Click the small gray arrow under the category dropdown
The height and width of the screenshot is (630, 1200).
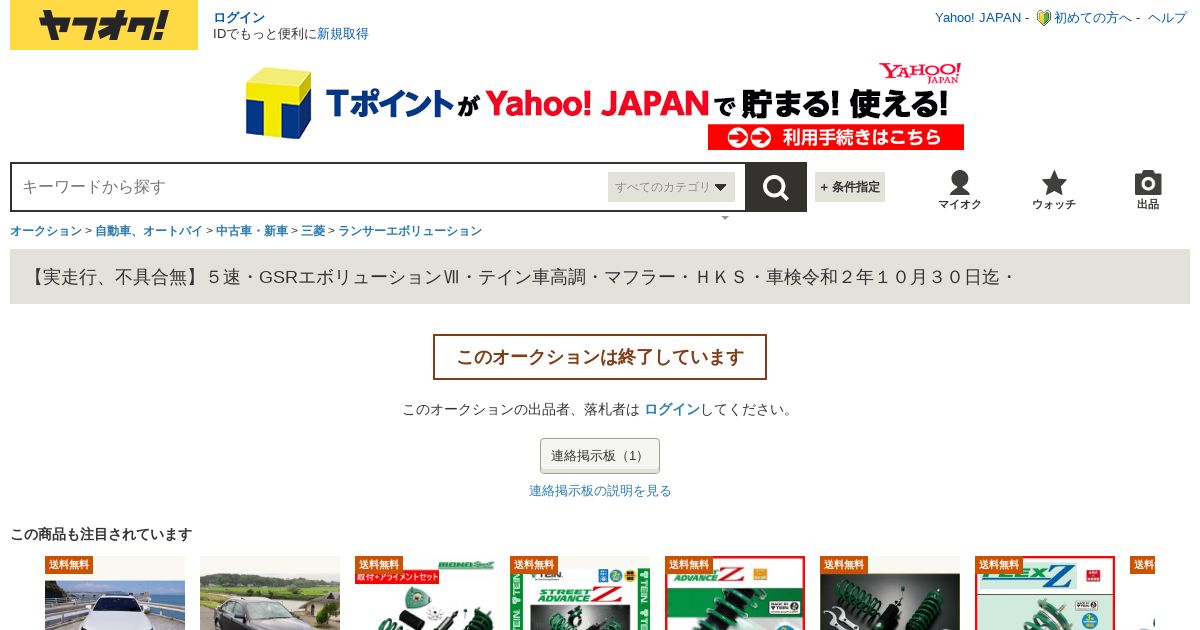point(725,217)
